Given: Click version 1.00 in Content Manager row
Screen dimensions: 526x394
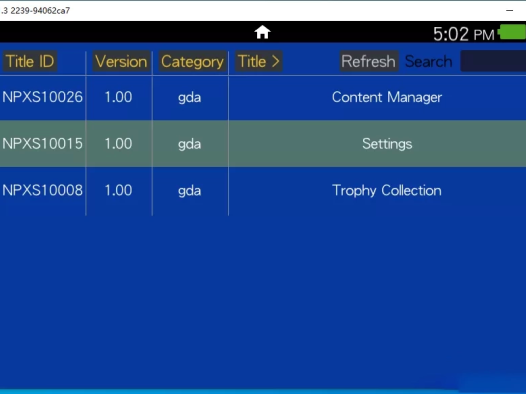Looking at the screenshot, I should 118,97.
